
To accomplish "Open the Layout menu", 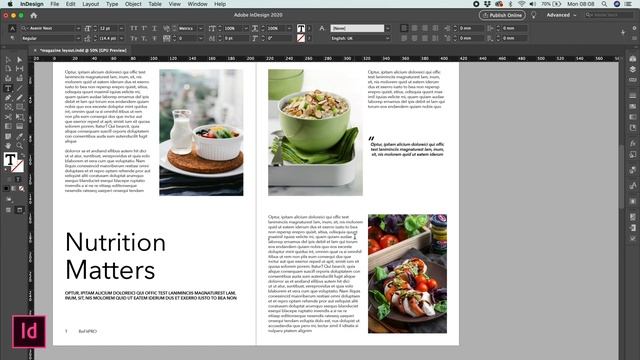I will tap(90, 4).
